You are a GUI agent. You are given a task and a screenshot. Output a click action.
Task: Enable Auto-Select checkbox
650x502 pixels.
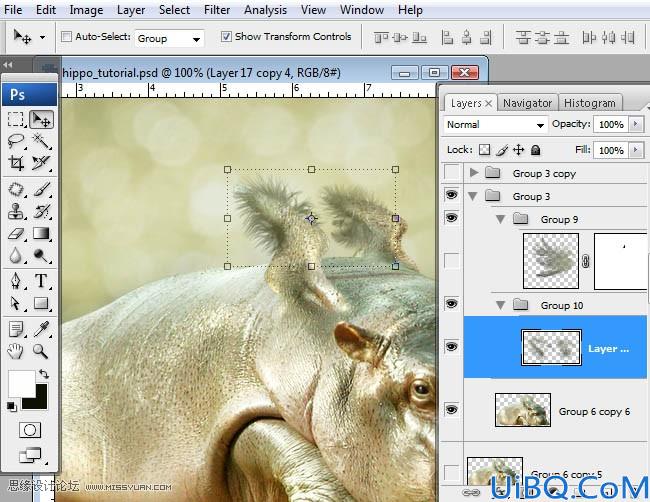(x=66, y=37)
